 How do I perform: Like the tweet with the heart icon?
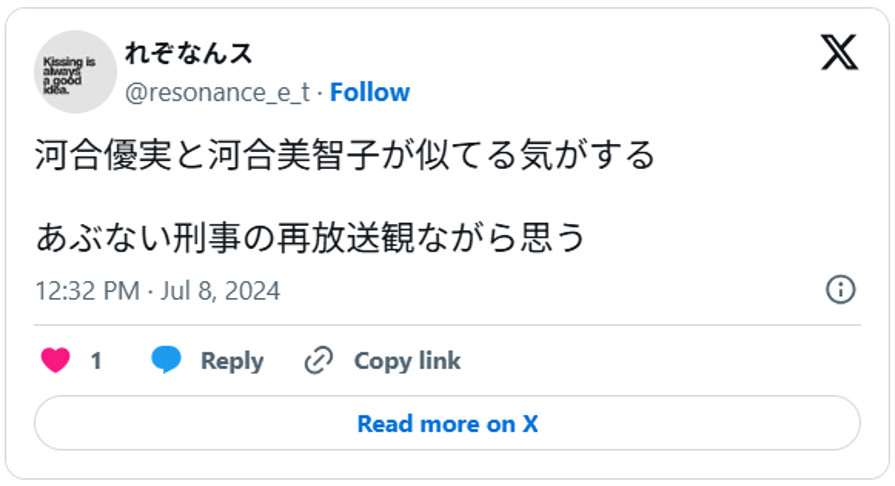[55, 361]
